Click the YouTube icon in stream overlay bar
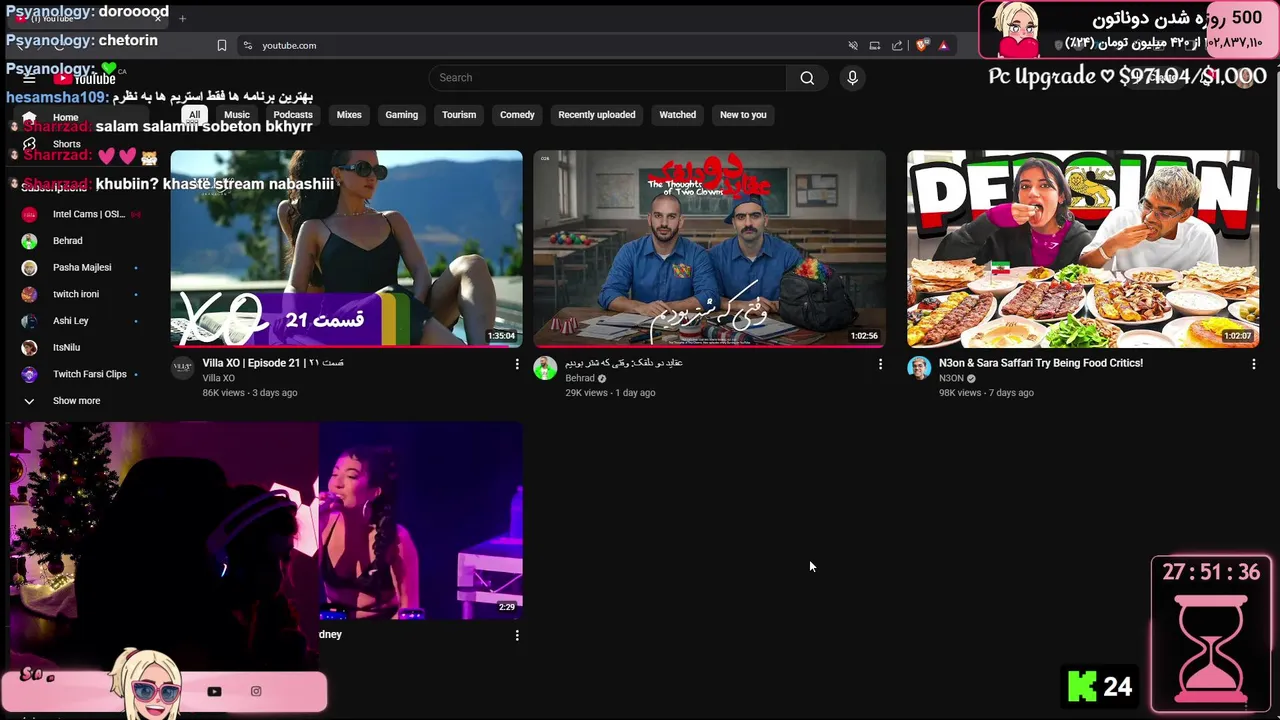 [x=214, y=691]
